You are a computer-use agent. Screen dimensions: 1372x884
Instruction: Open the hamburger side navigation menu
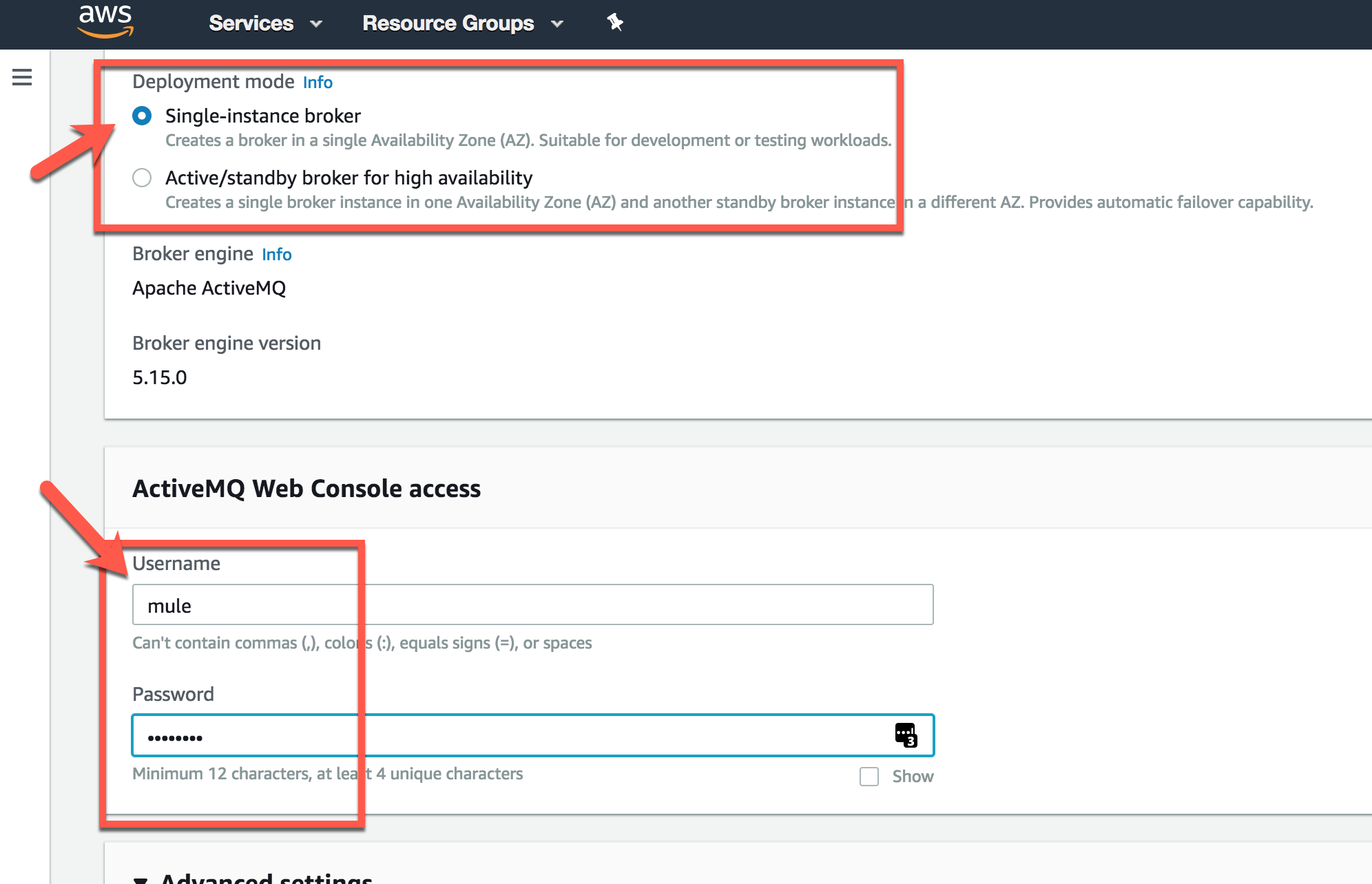(22, 77)
